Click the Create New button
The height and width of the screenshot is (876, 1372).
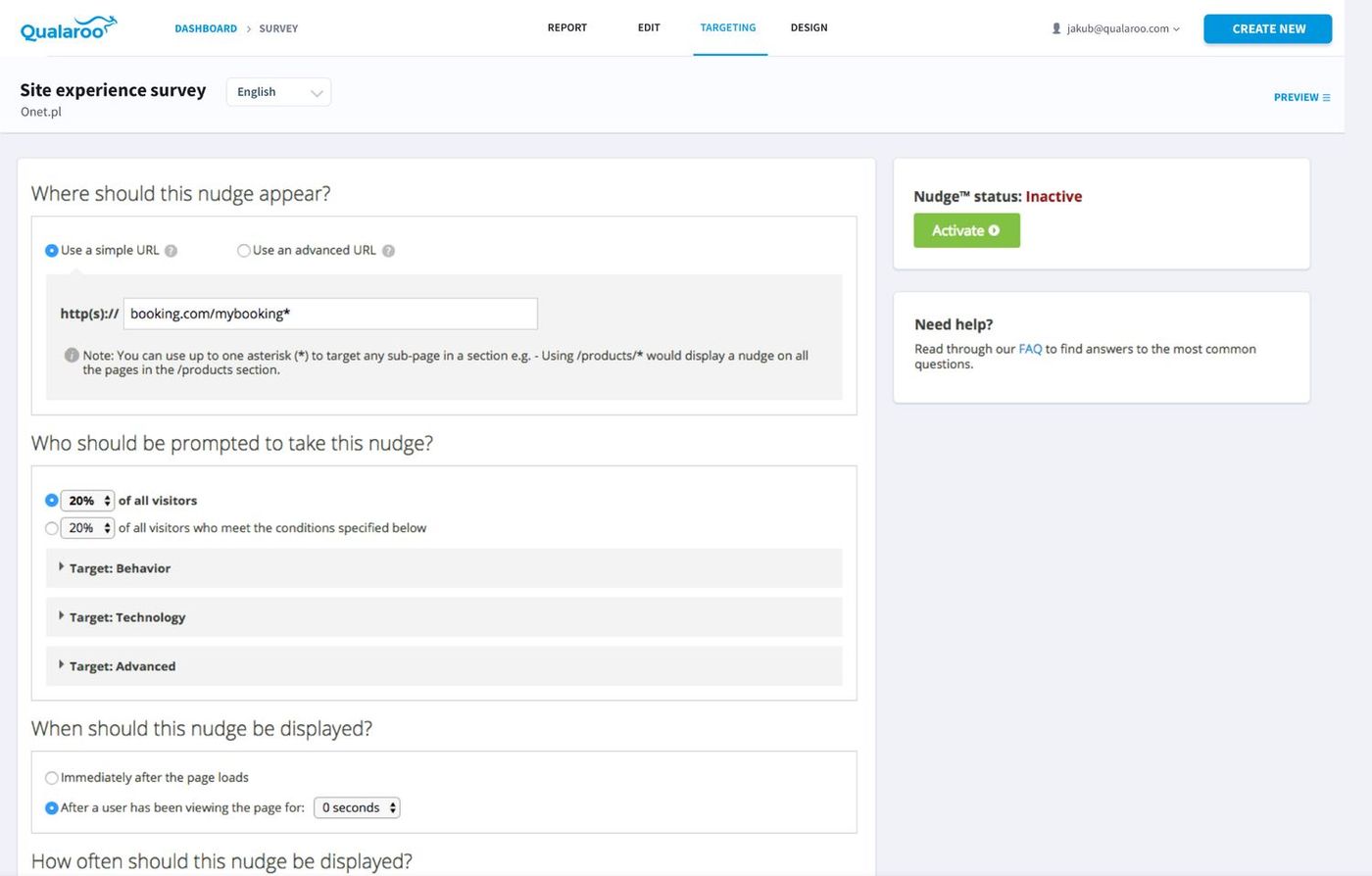[1267, 28]
